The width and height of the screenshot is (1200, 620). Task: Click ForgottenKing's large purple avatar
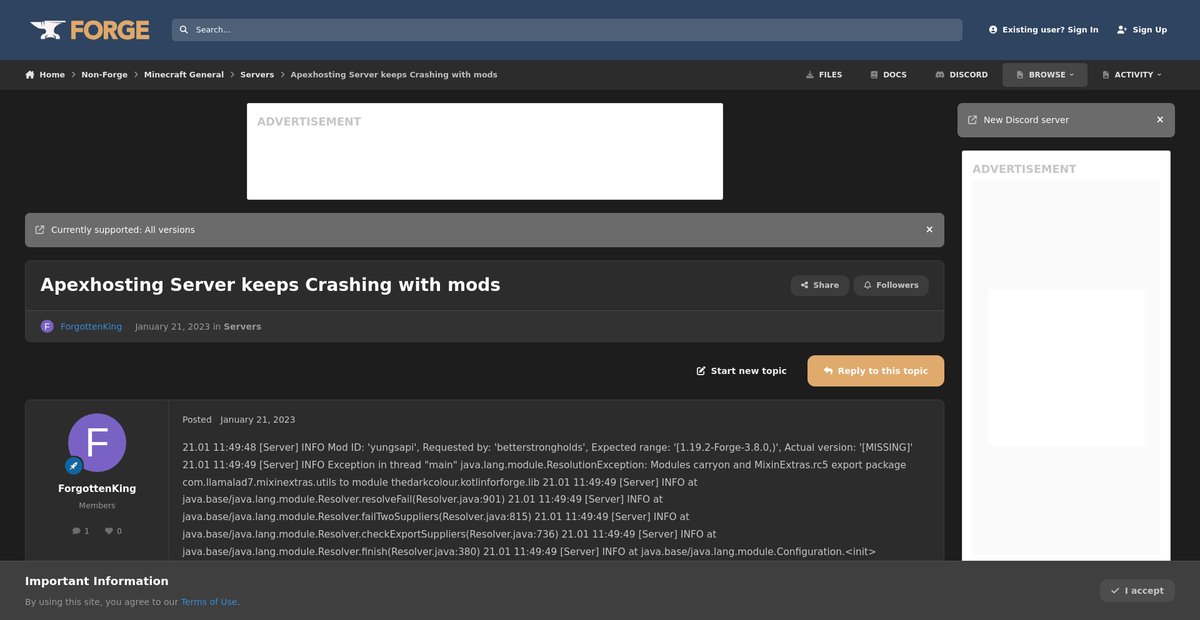[x=97, y=442]
